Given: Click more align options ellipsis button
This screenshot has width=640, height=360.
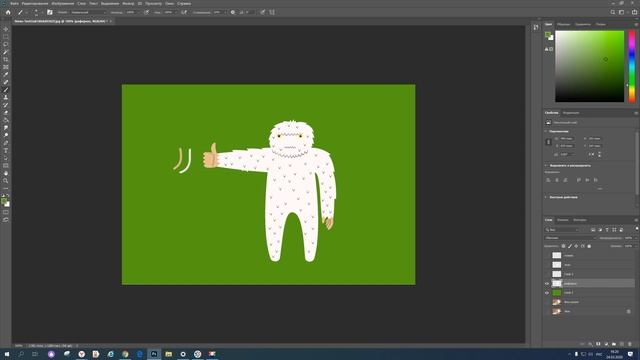Looking at the screenshot, I should [600, 189].
